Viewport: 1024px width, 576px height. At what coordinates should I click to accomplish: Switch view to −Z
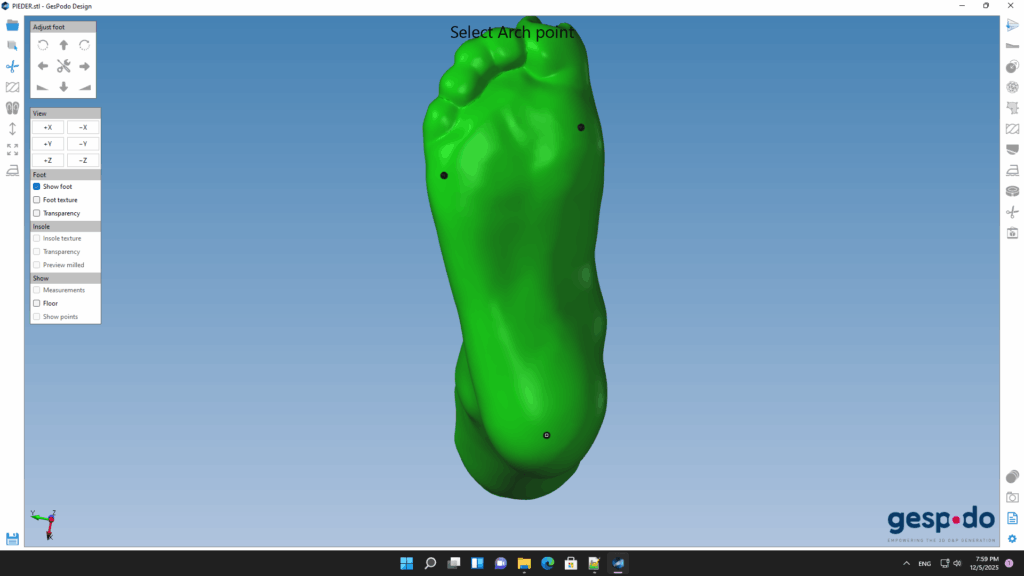pyautogui.click(x=83, y=160)
